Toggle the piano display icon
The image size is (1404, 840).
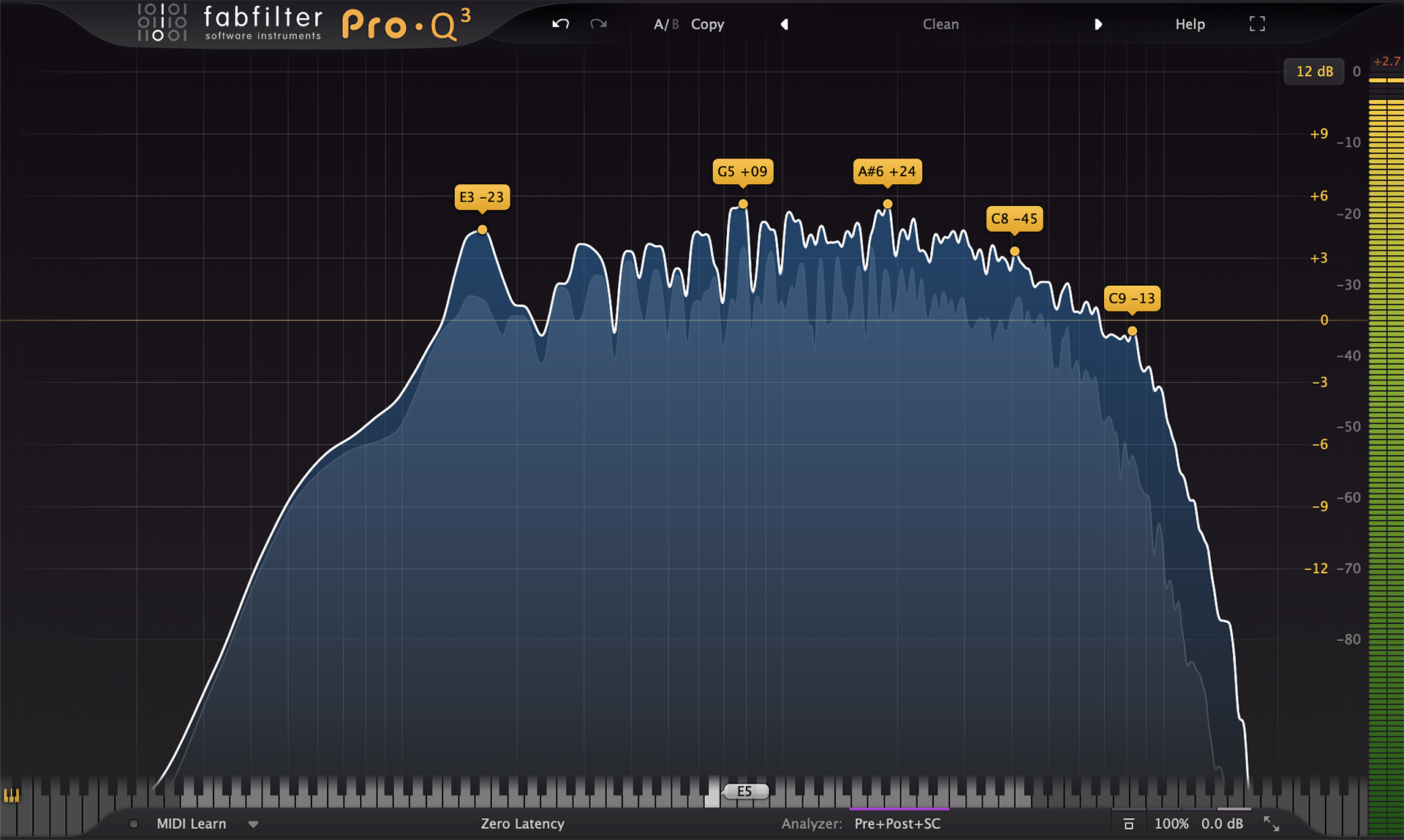point(12,795)
